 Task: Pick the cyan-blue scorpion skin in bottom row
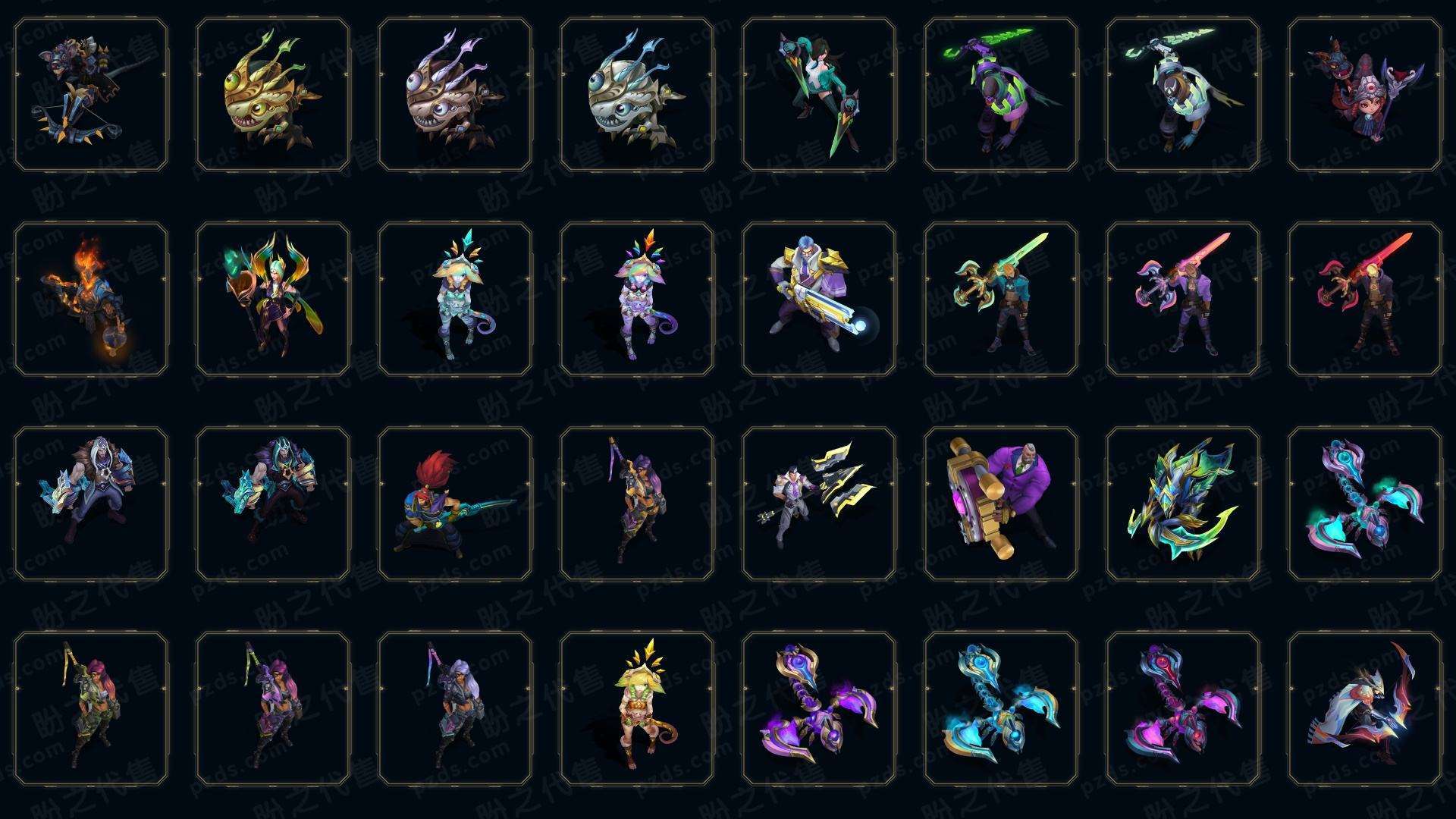(1001, 708)
